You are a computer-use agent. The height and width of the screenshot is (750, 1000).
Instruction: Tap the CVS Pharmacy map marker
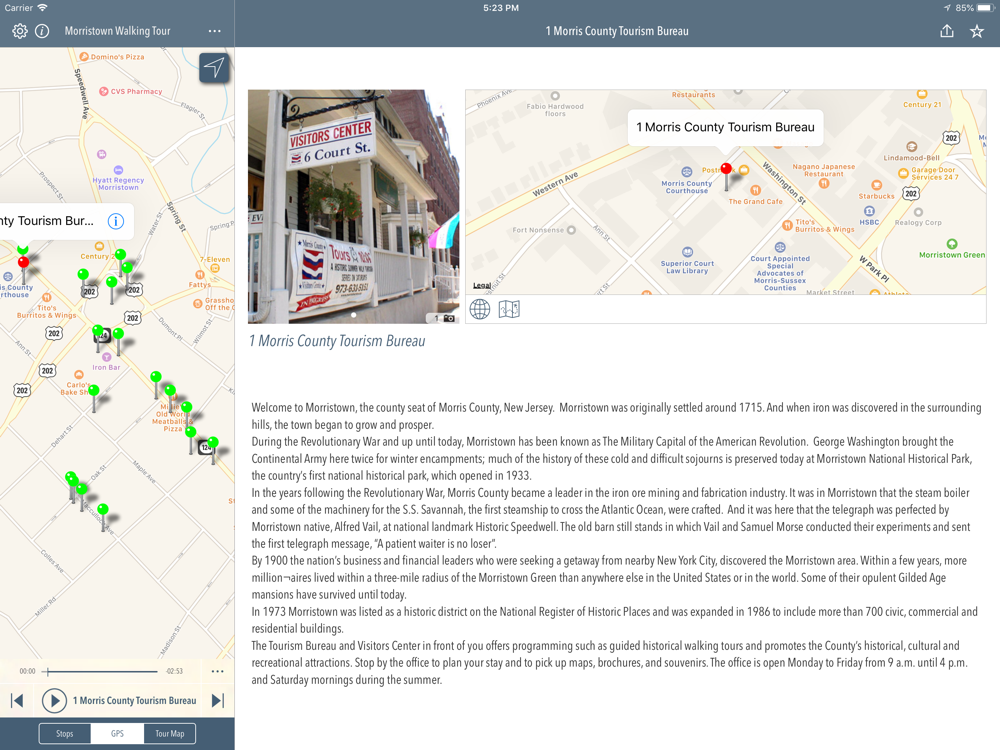(103, 91)
